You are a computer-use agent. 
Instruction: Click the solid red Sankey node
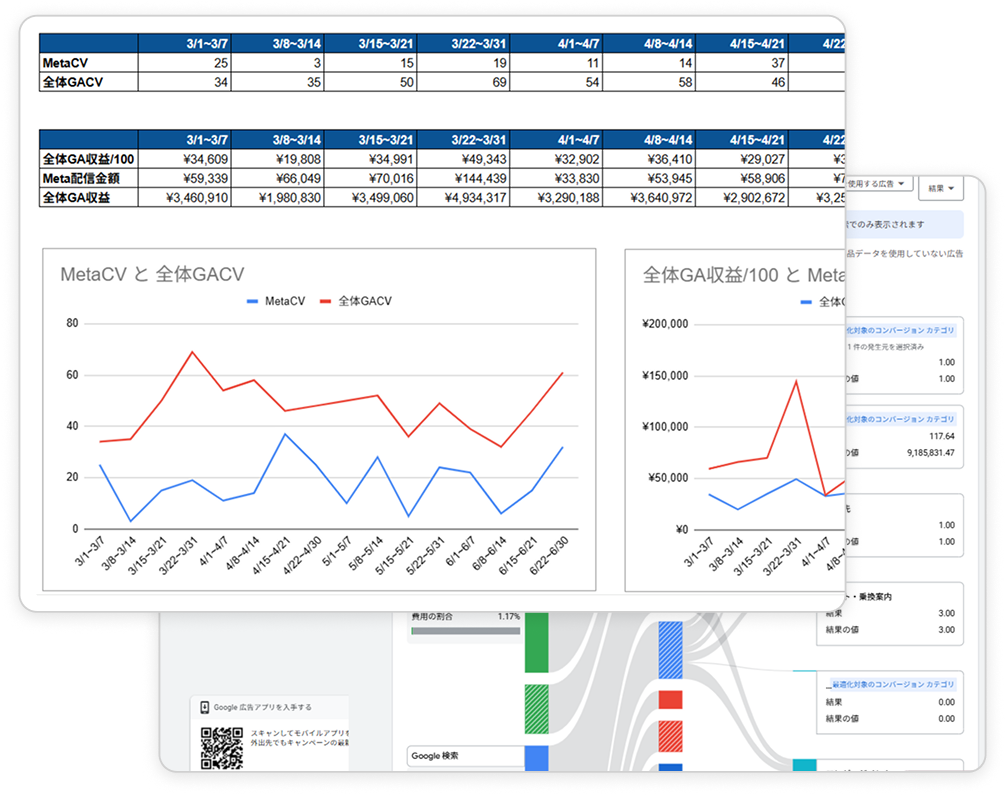click(x=670, y=699)
